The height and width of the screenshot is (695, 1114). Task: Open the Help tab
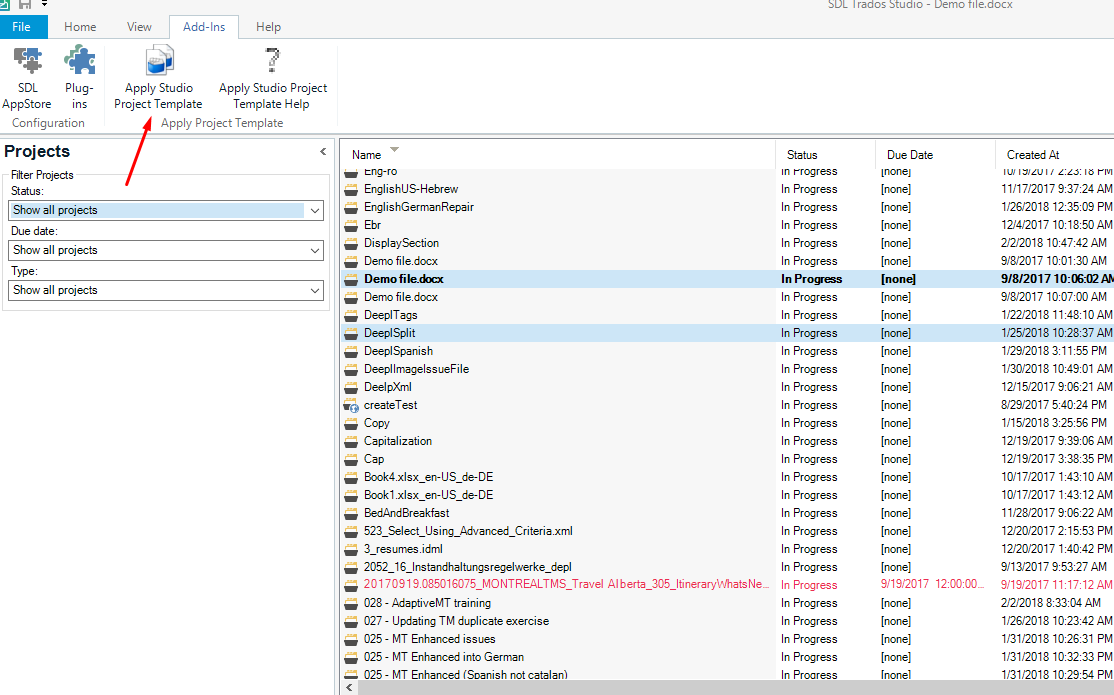point(269,27)
